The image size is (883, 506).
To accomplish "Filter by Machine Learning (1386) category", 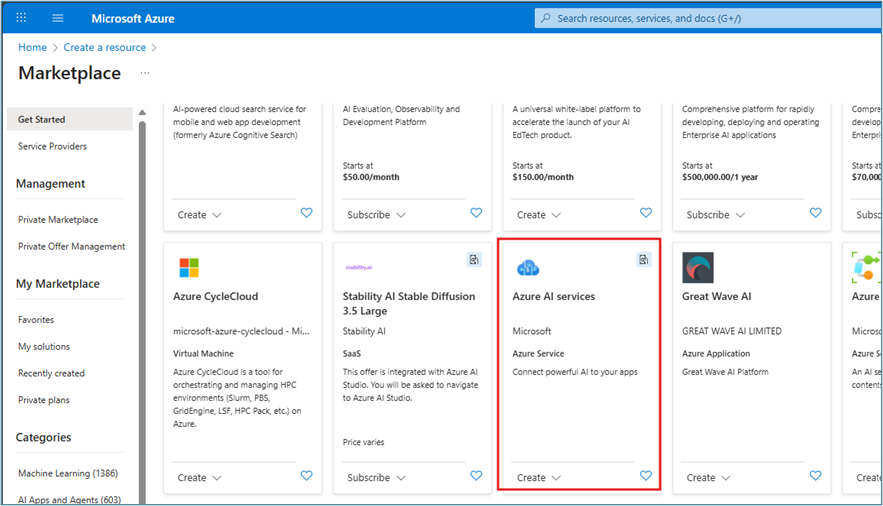I will coord(68,473).
